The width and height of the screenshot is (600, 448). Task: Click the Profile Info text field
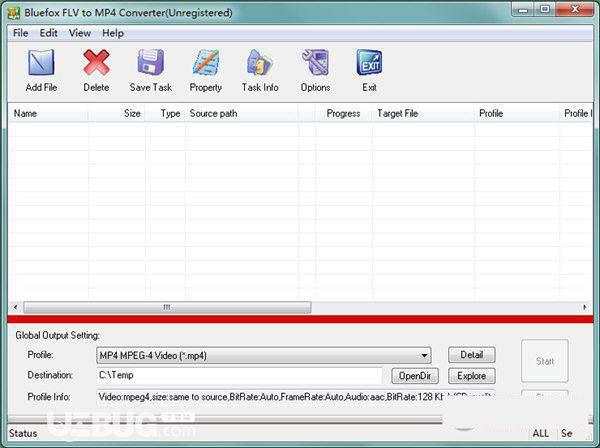point(296,397)
